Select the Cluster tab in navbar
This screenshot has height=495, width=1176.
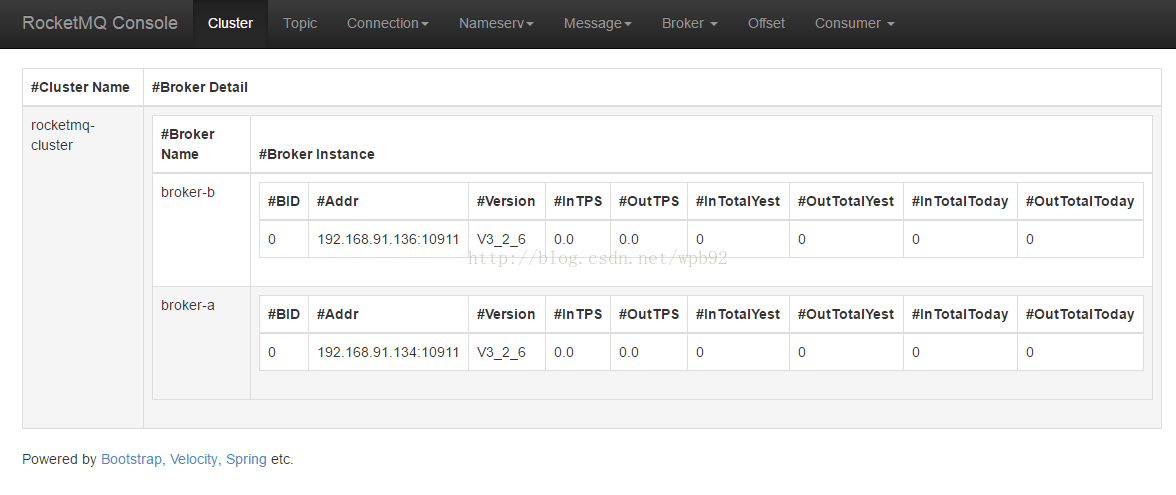point(230,23)
